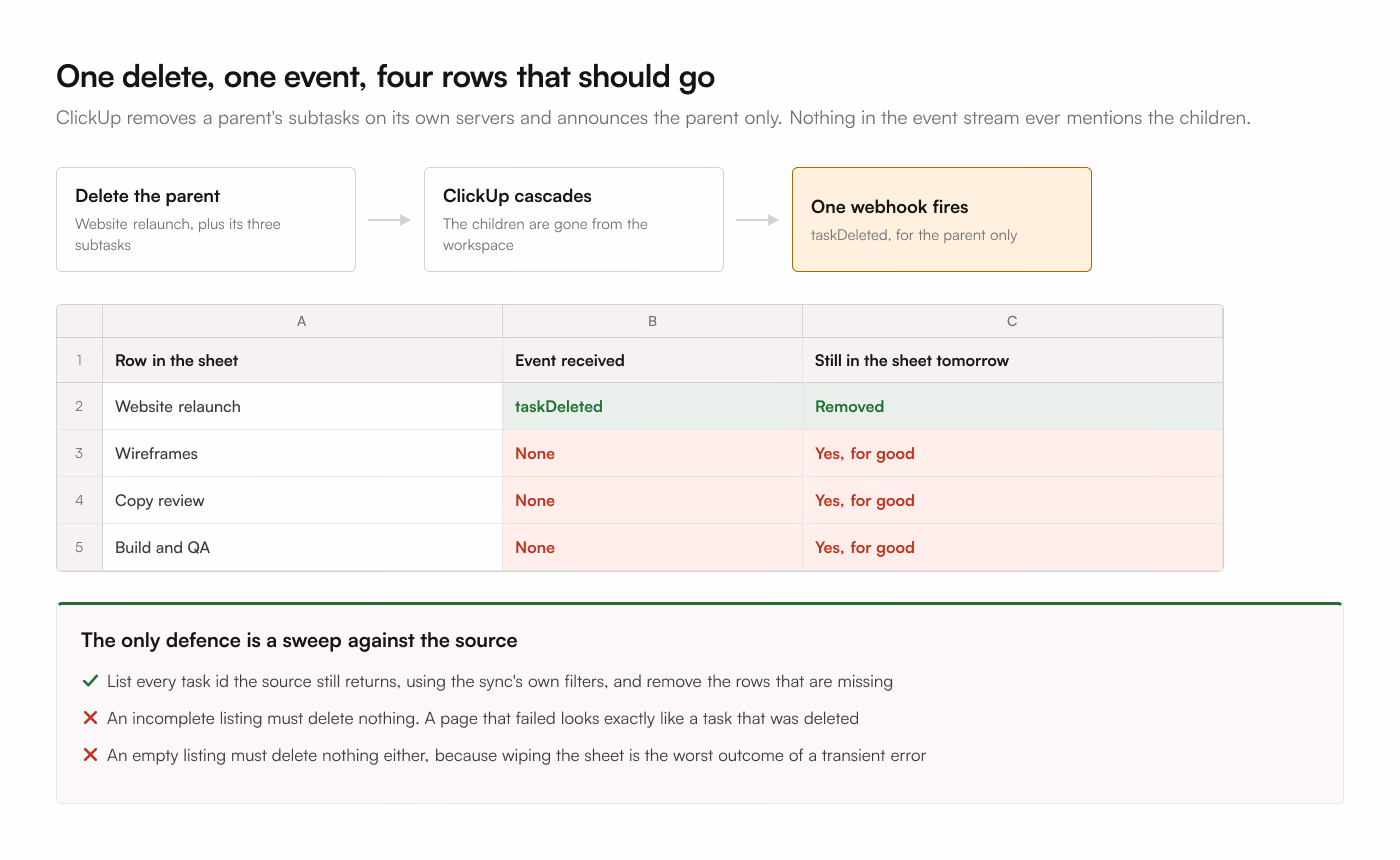This screenshot has width=1400, height=860.
Task: Click 'Website relaunch, plus its three subtasks' card text
Action: (178, 234)
